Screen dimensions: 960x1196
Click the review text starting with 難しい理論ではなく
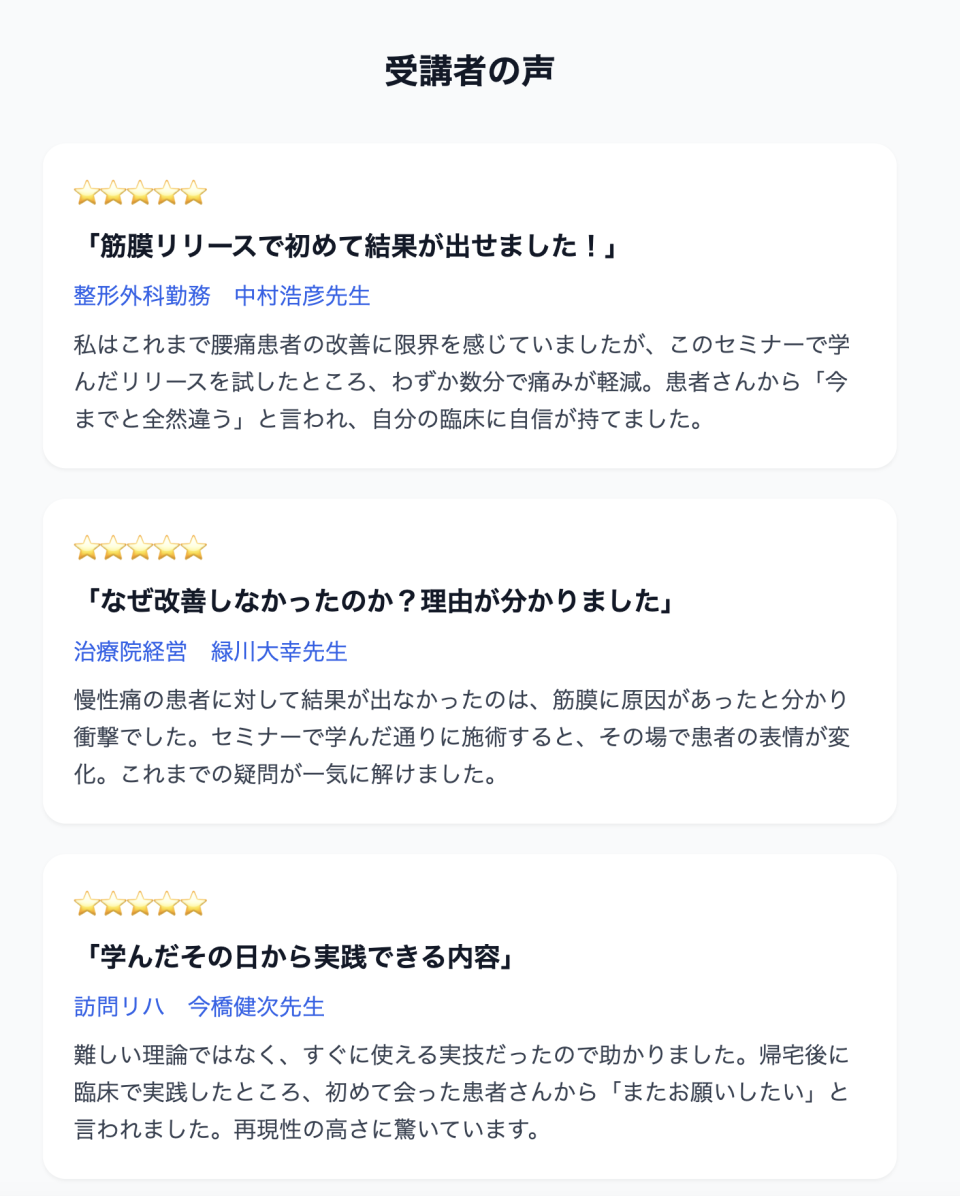tap(462, 1092)
